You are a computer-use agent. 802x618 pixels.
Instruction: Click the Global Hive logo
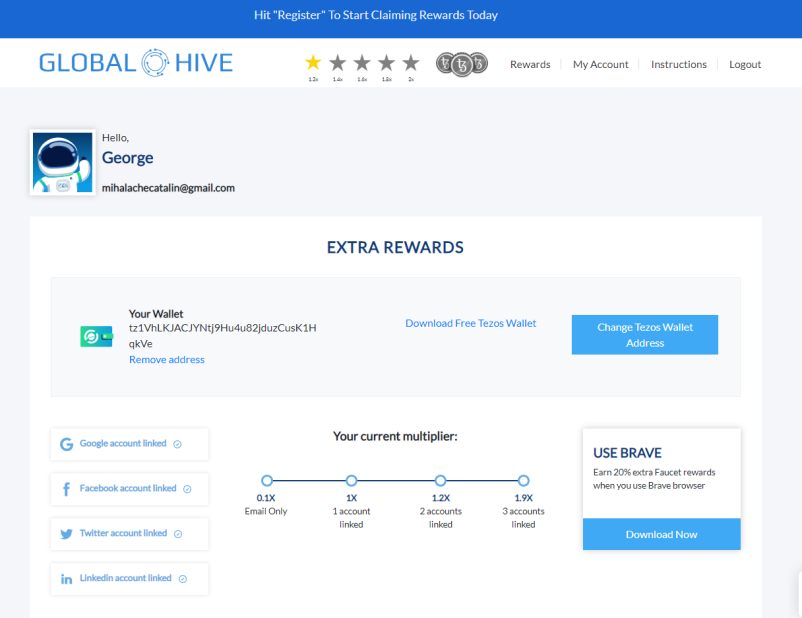136,63
